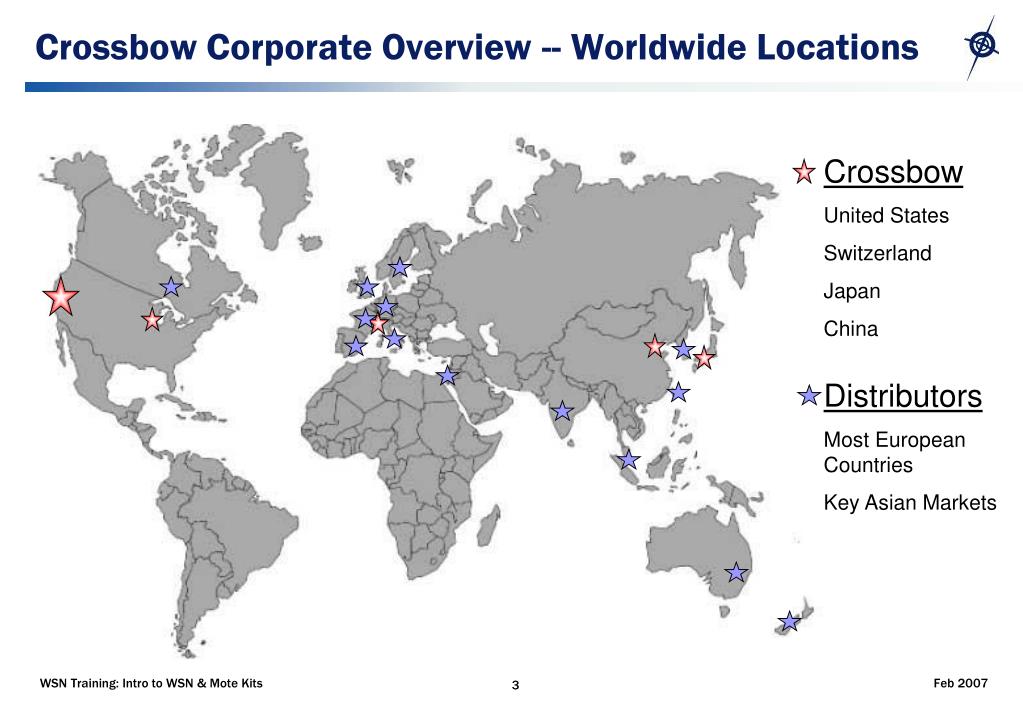The image size is (1023, 708).
Task: Click the red star on Japan
Action: [x=704, y=358]
